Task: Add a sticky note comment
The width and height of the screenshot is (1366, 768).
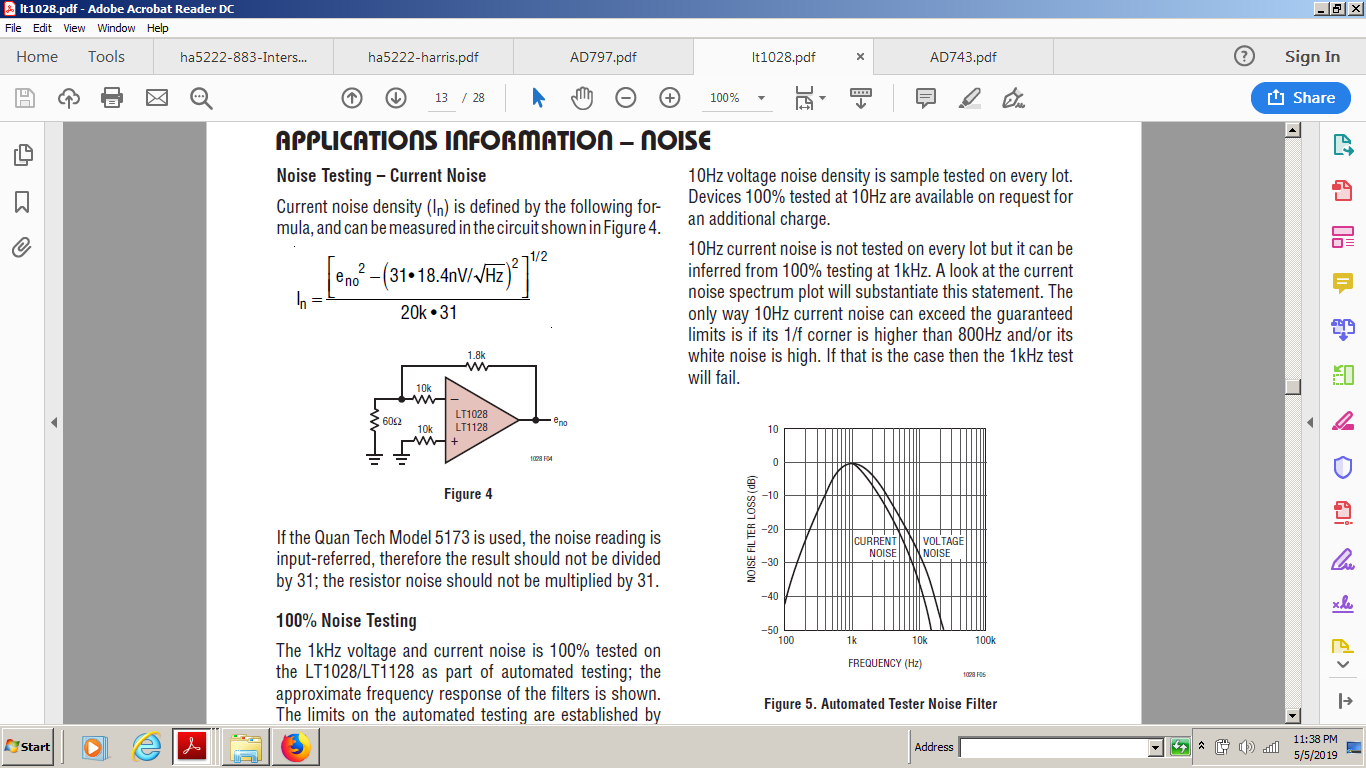Action: 926,98
